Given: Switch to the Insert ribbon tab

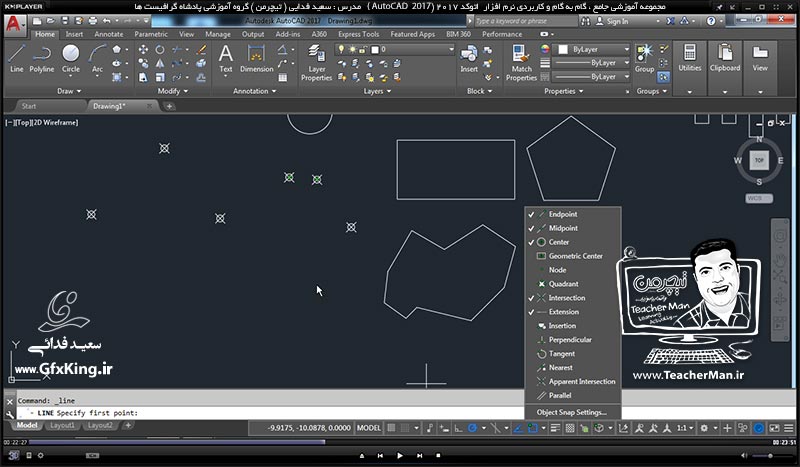Looking at the screenshot, I should pos(74,34).
